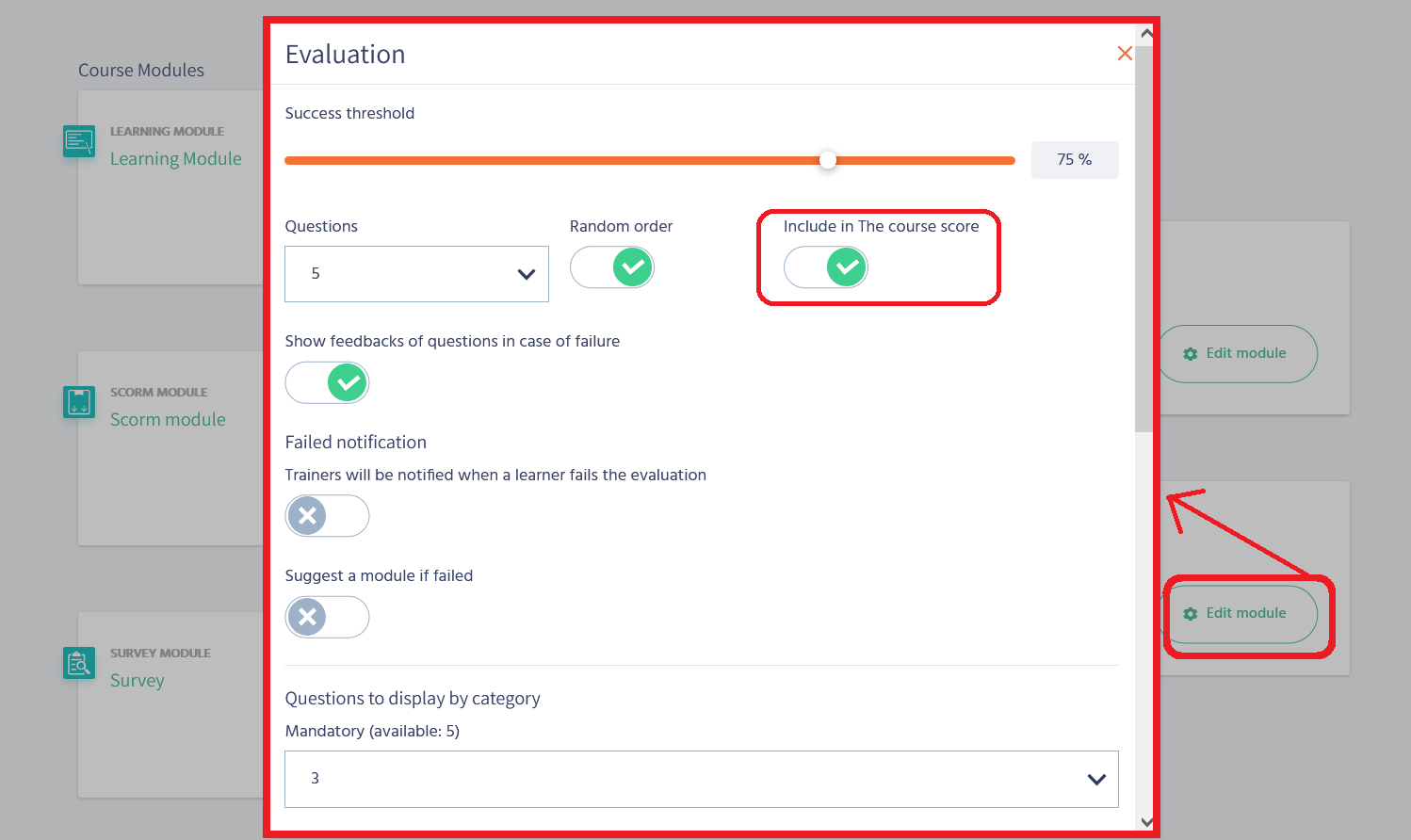Disable the Random order toggle
The width and height of the screenshot is (1411, 840).
[612, 267]
